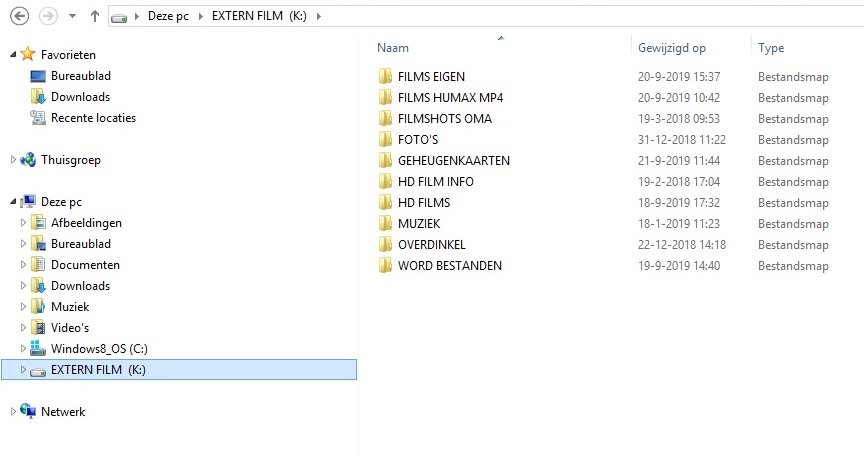Click the Afbeeldingen folder icon
The height and width of the screenshot is (456, 864).
click(x=38, y=222)
